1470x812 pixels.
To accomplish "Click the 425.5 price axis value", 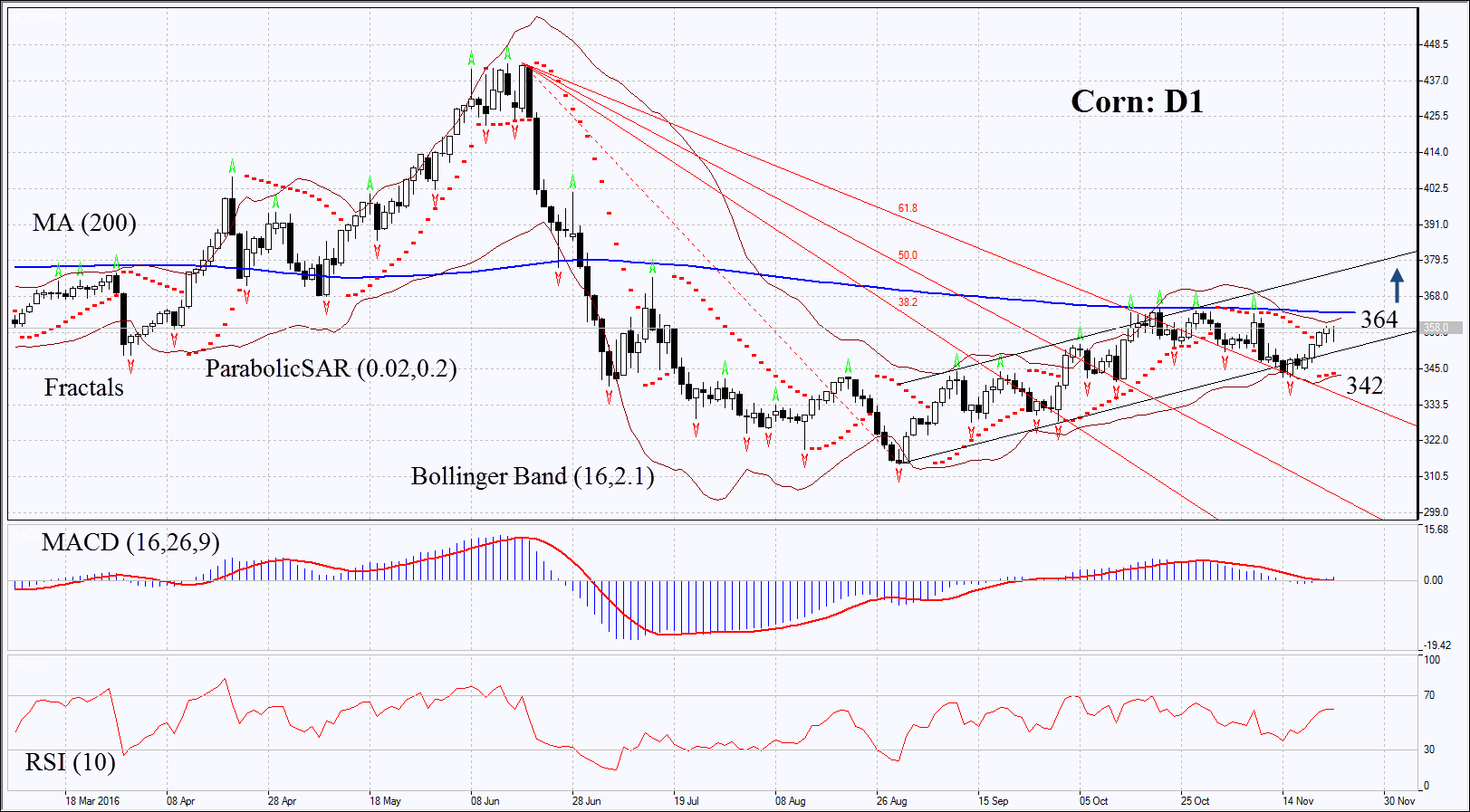I will [1436, 116].
